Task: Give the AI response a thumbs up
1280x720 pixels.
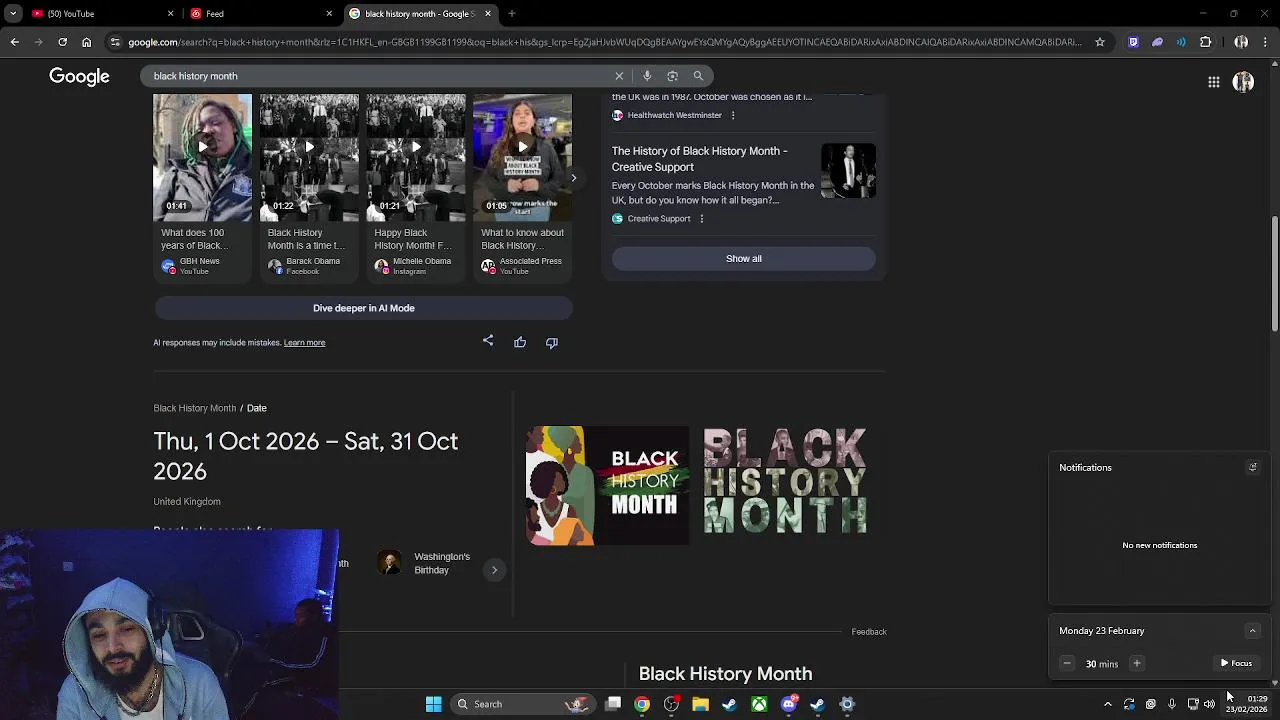Action: tap(520, 342)
